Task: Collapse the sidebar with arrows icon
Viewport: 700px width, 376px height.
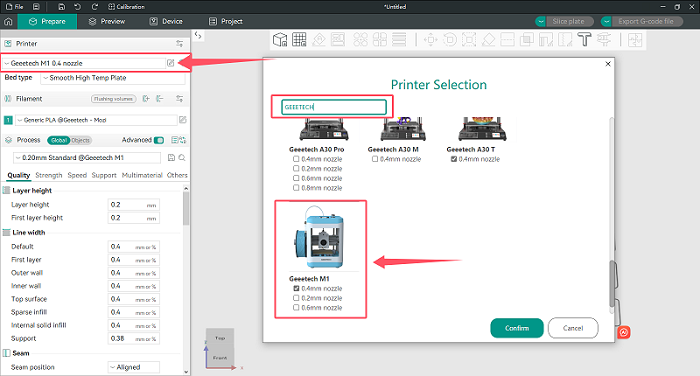Action: click(x=198, y=35)
